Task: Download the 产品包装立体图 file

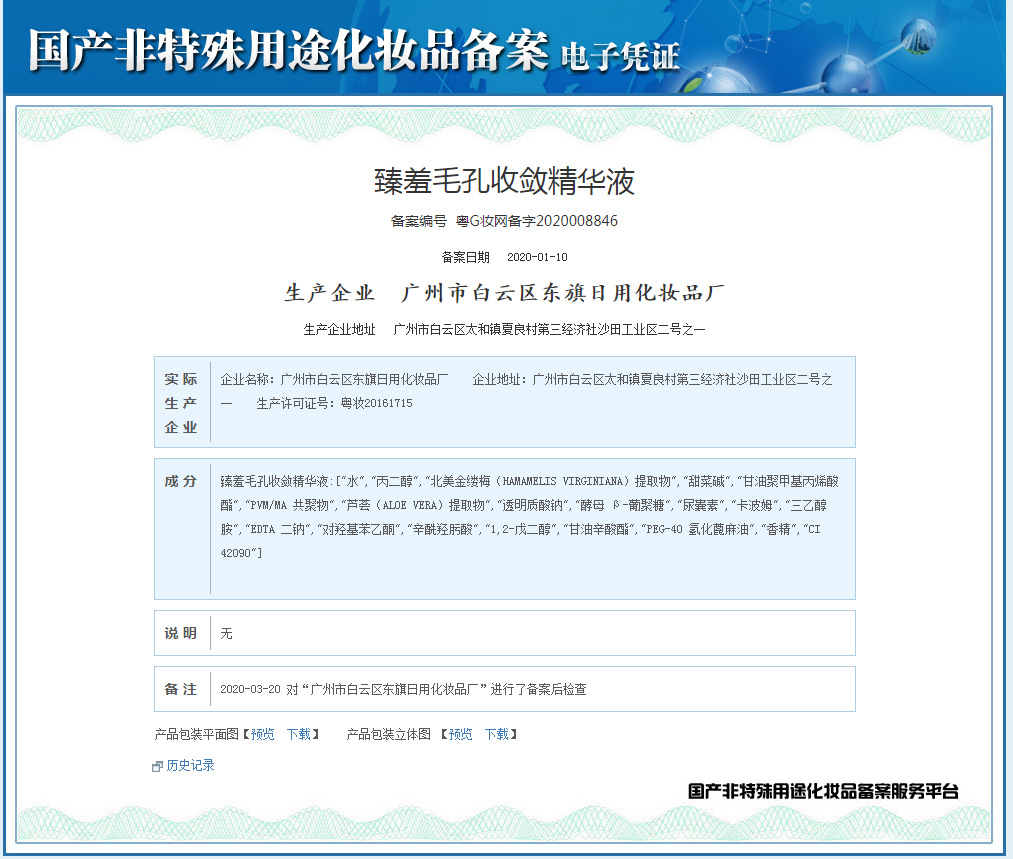Action: [497, 734]
